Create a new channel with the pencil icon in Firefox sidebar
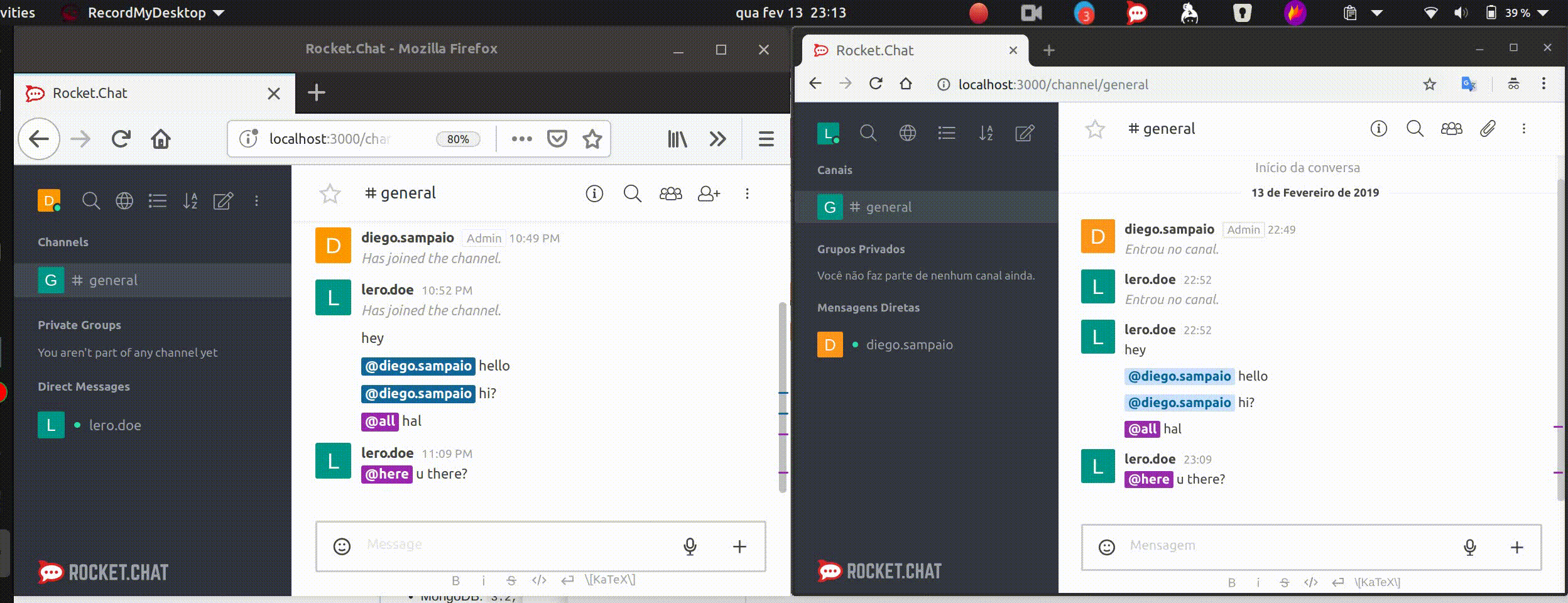The width and height of the screenshot is (1568, 603). pos(223,201)
